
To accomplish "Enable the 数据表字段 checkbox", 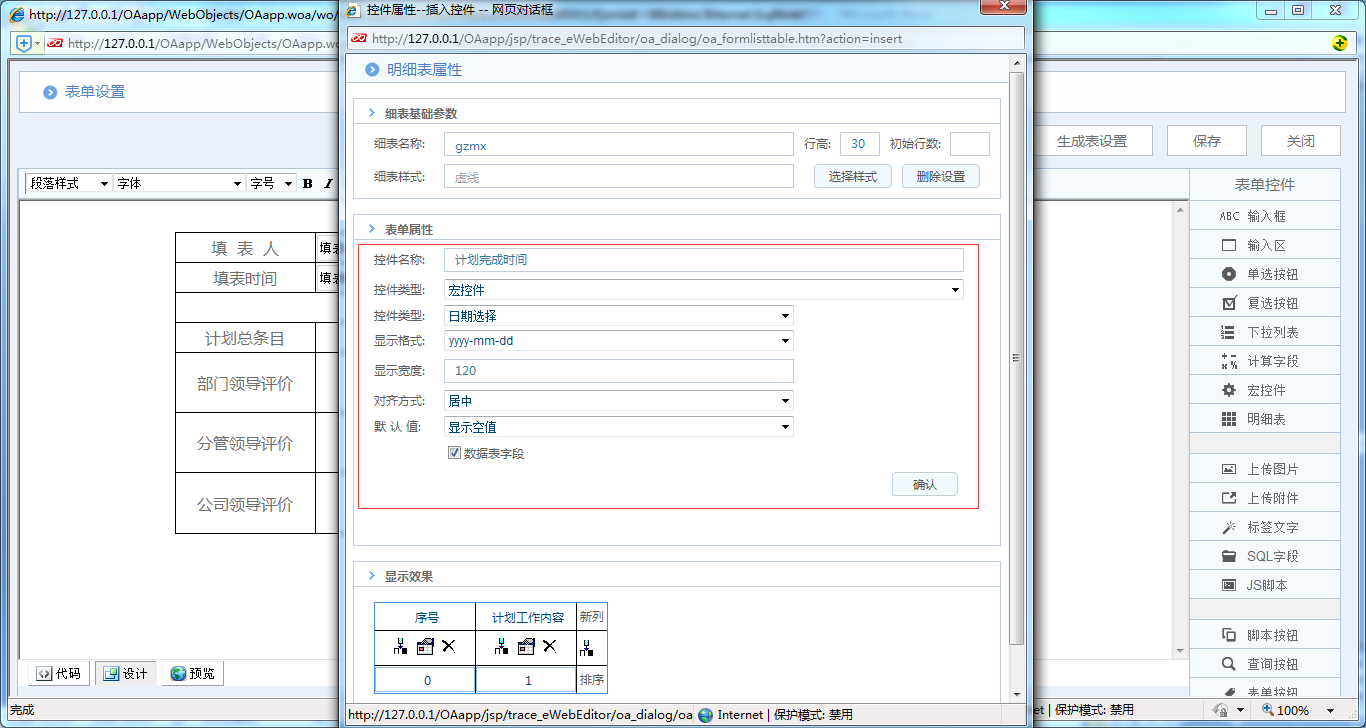I will [x=455, y=453].
